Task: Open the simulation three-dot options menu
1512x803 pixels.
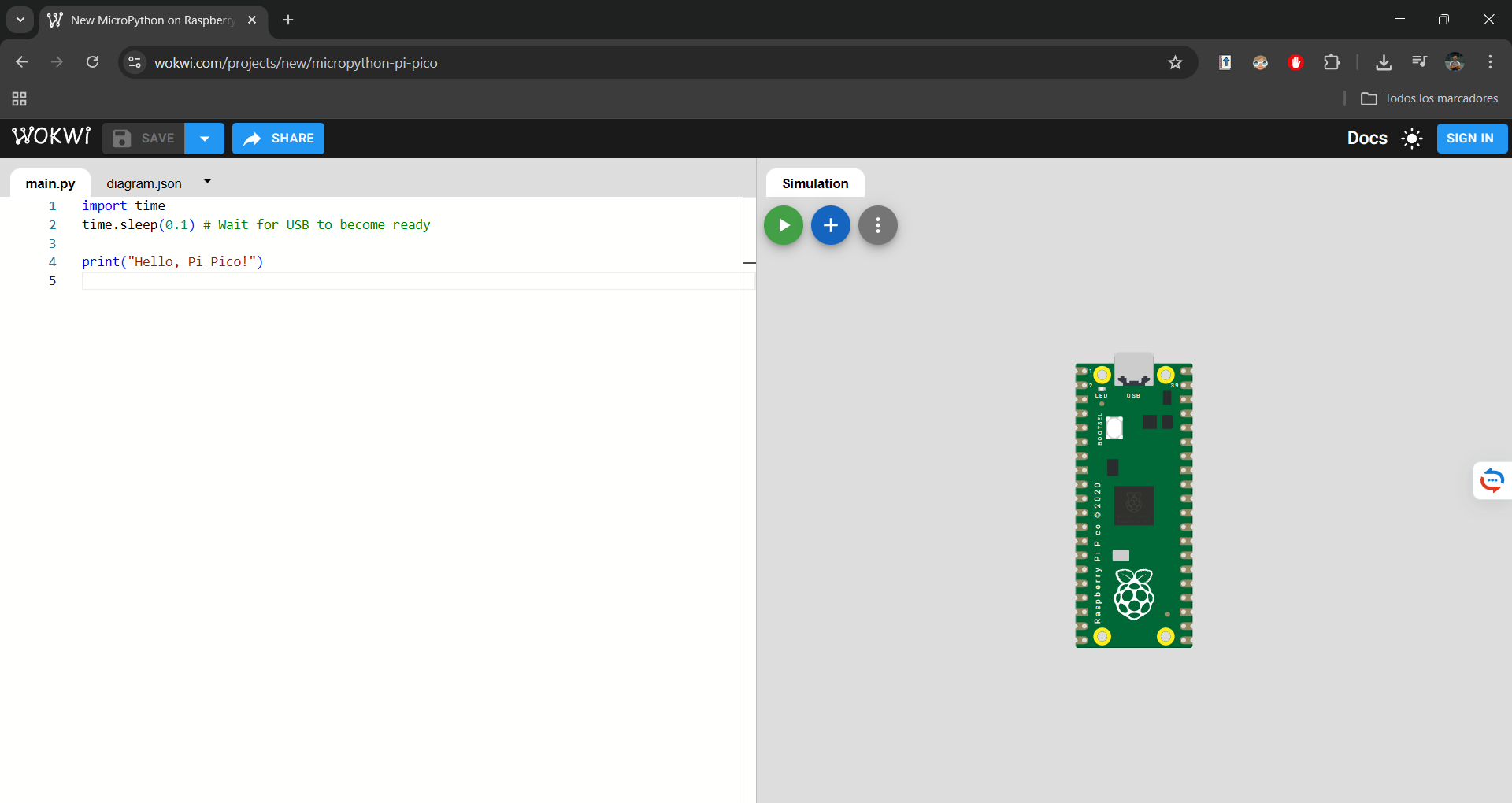Action: click(x=878, y=225)
